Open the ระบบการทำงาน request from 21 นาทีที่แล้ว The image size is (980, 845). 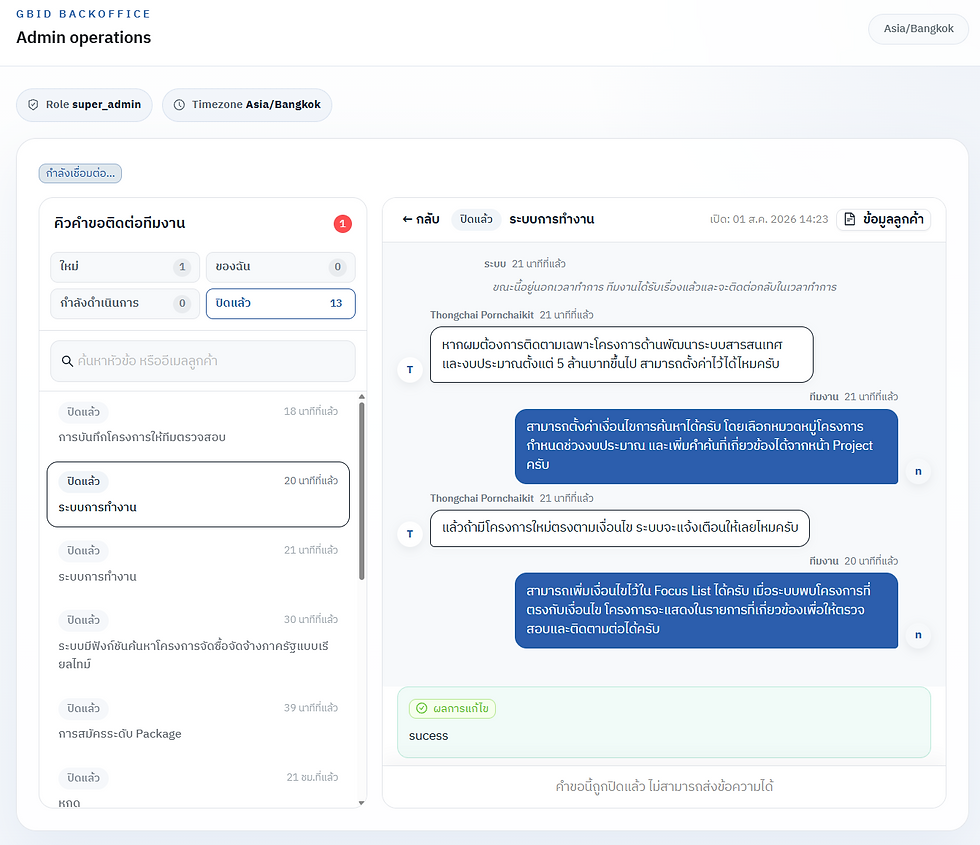pyautogui.click(x=198, y=563)
